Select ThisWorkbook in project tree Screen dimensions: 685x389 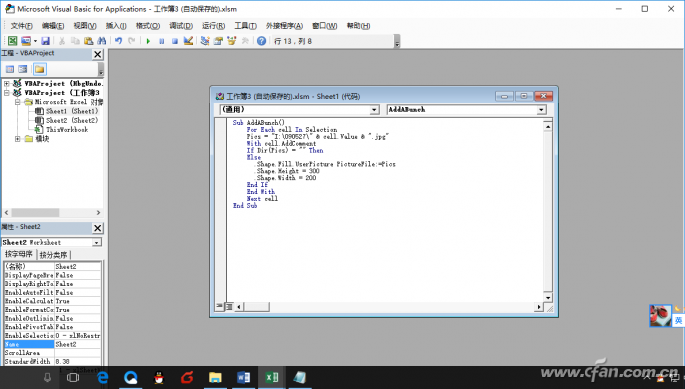point(67,129)
